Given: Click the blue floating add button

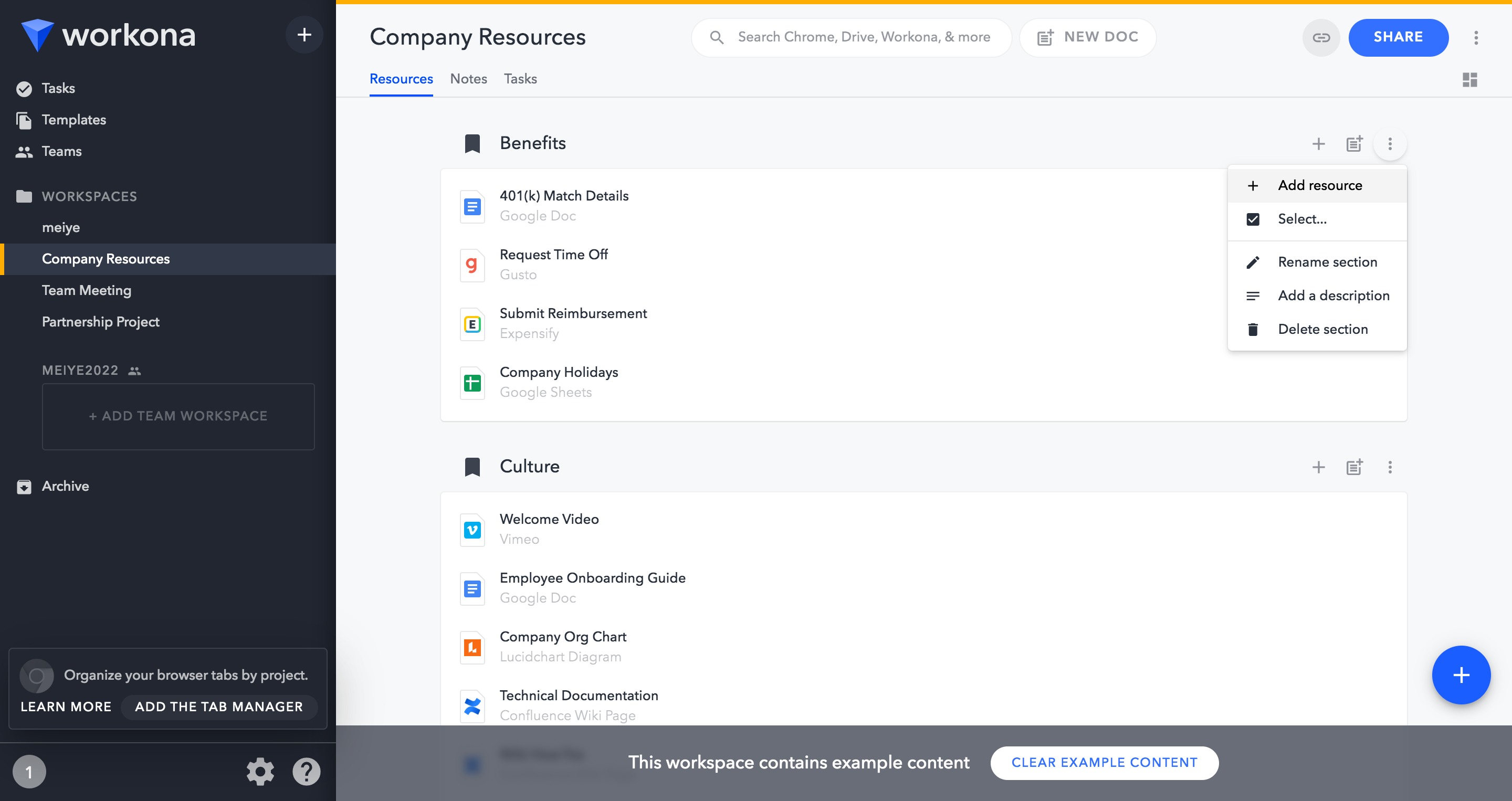Looking at the screenshot, I should (1461, 674).
